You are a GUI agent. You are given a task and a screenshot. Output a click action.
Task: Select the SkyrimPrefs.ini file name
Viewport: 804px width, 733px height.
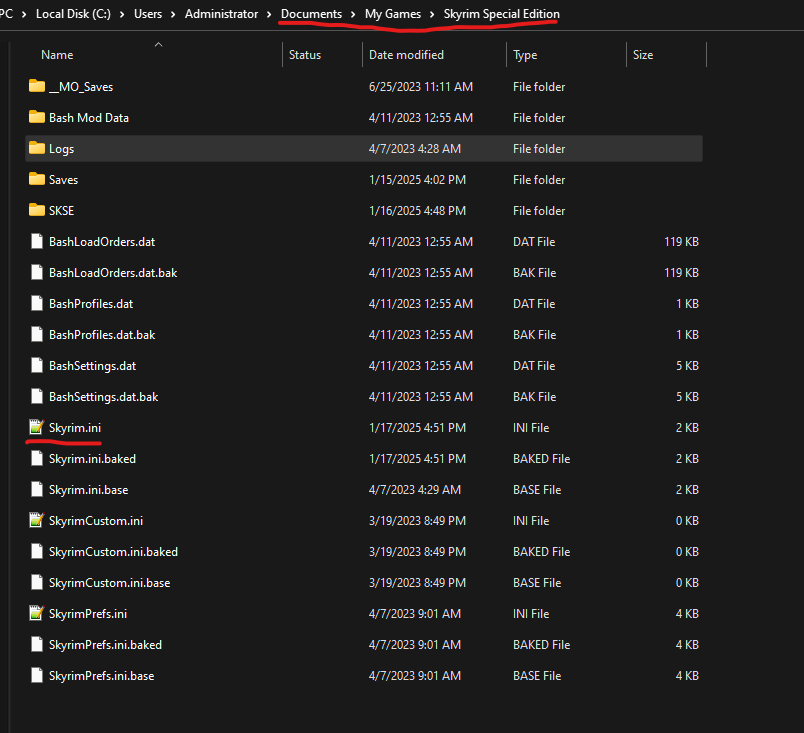pyautogui.click(x=88, y=614)
